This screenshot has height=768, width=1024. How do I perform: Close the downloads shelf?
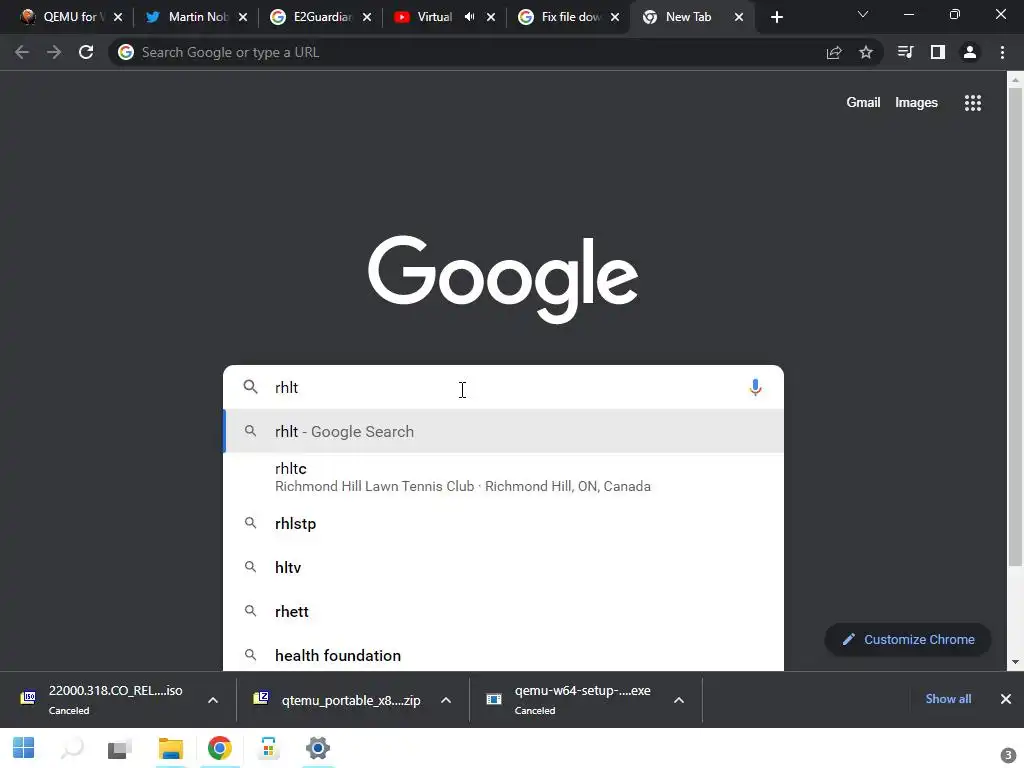(1006, 699)
